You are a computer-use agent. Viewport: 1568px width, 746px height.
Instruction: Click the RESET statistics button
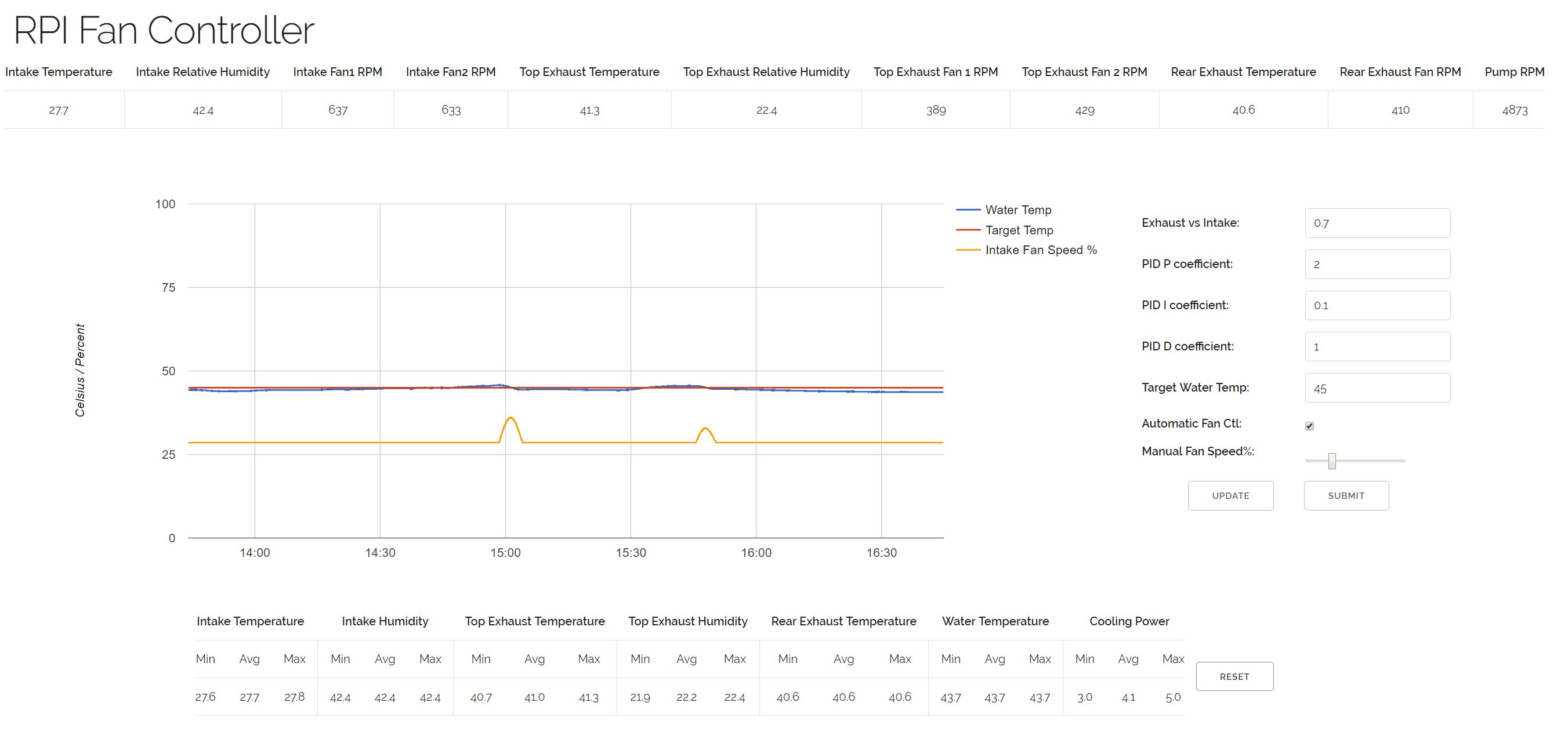click(1234, 676)
